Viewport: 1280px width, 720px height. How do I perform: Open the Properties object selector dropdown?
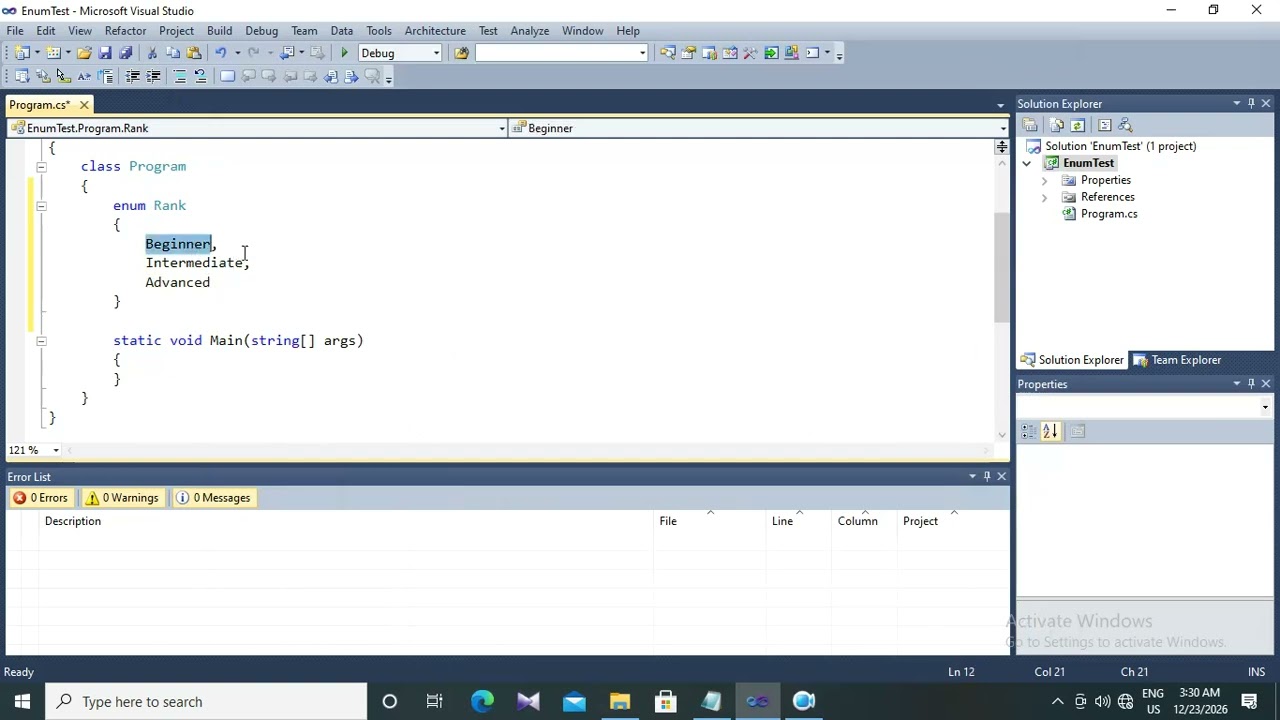(x=1265, y=407)
